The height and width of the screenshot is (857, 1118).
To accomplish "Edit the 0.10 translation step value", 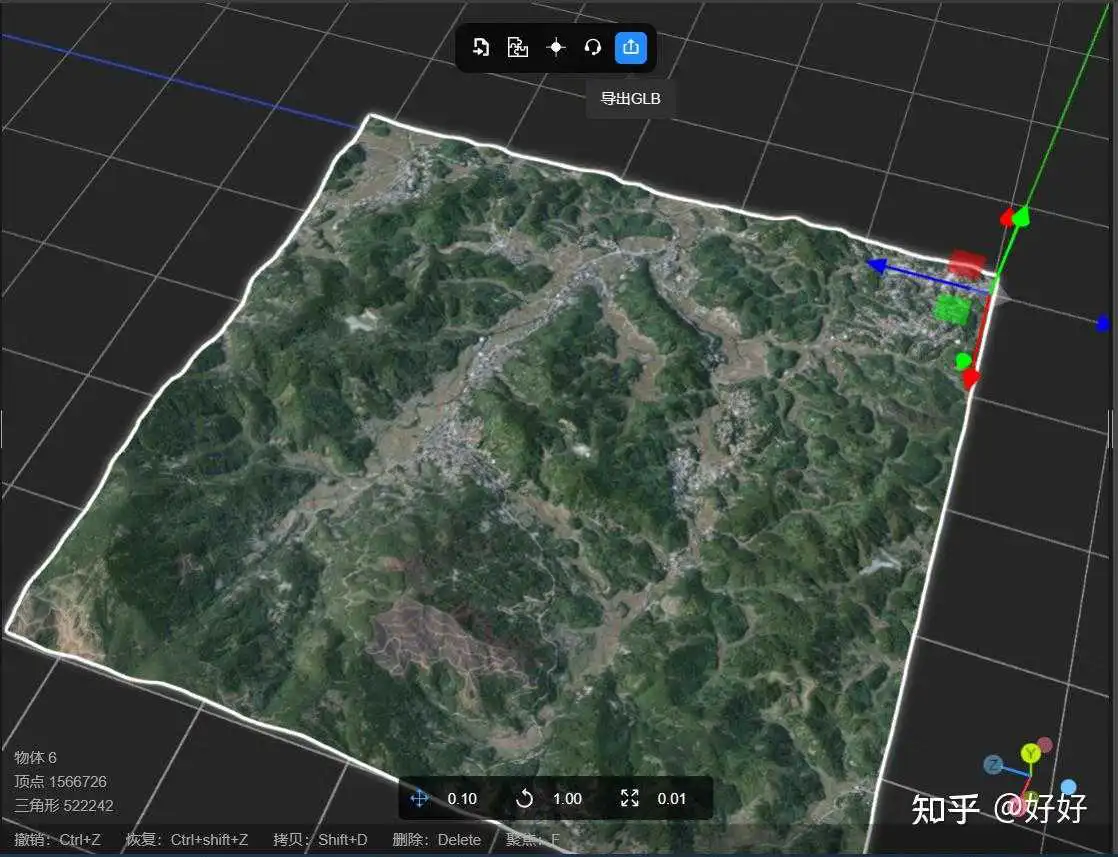I will pyautogui.click(x=462, y=799).
